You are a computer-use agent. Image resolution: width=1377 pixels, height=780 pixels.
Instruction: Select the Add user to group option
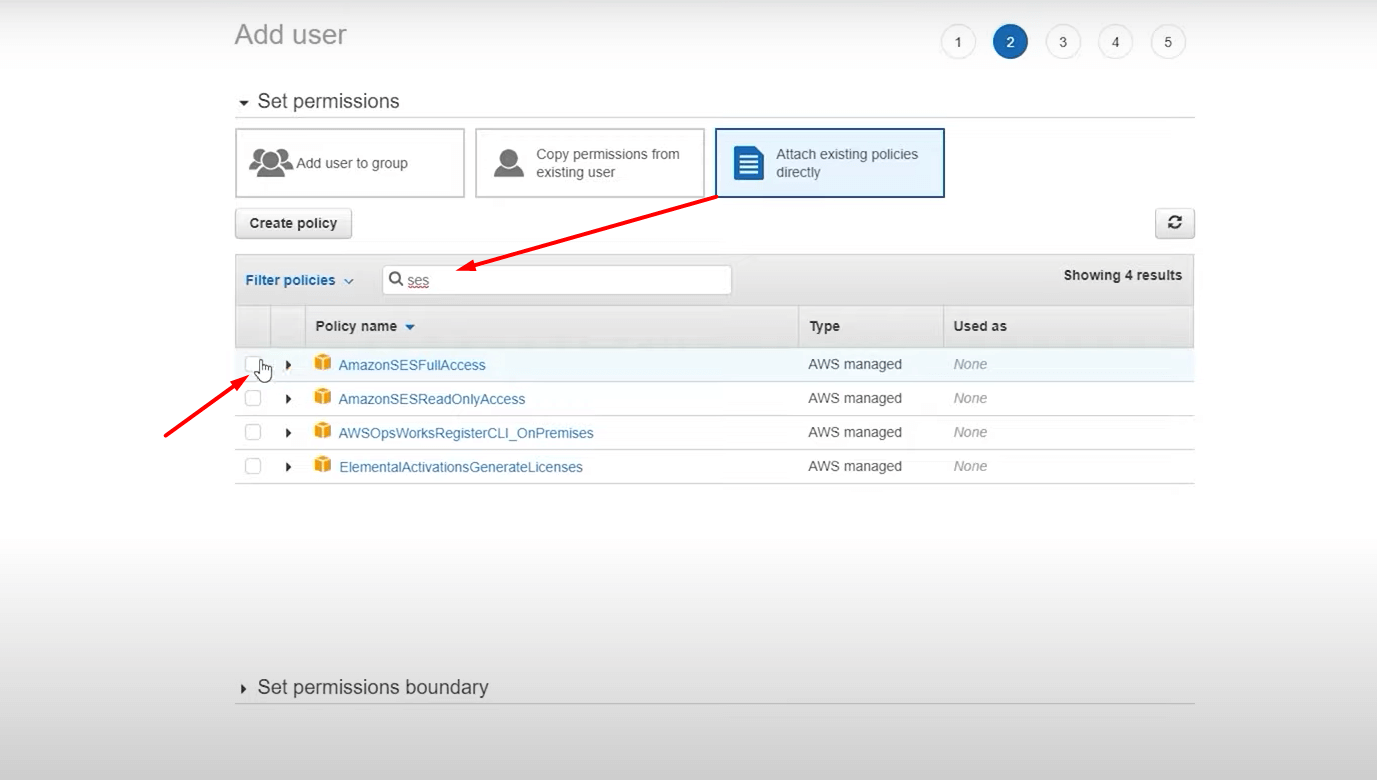click(x=350, y=163)
